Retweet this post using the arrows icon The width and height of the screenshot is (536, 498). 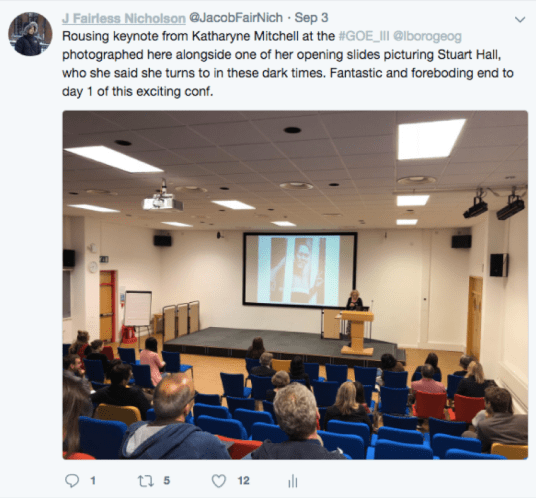[146, 481]
